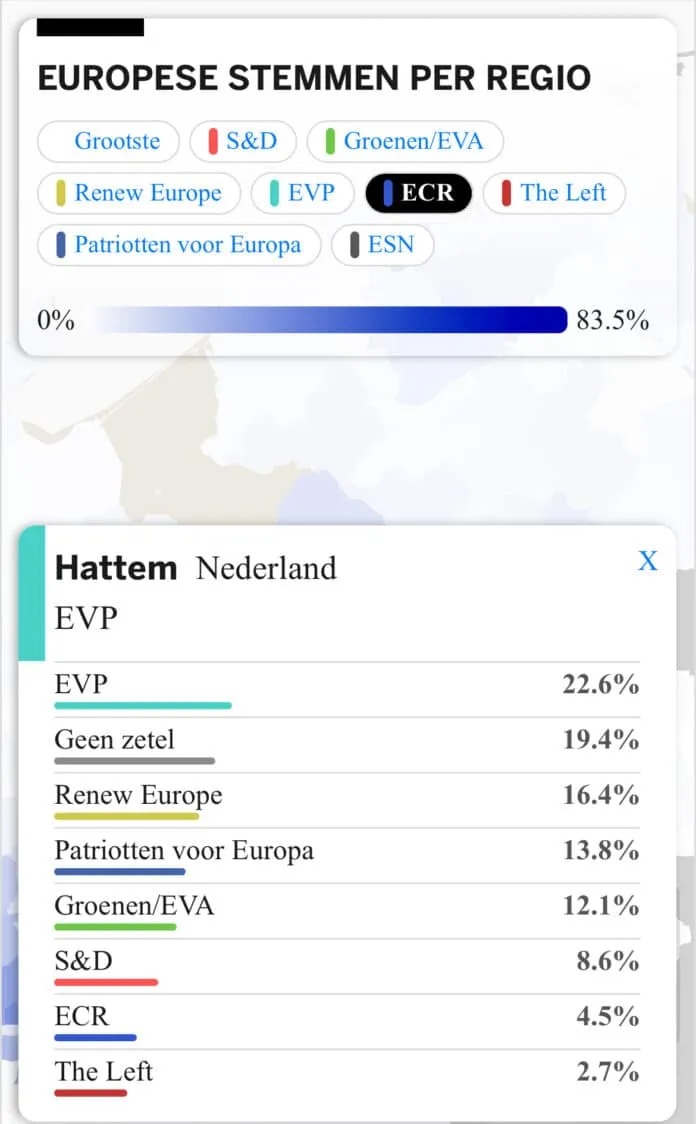Select the Renew Europe filter chip
Image resolution: width=696 pixels, height=1124 pixels.
(139, 193)
